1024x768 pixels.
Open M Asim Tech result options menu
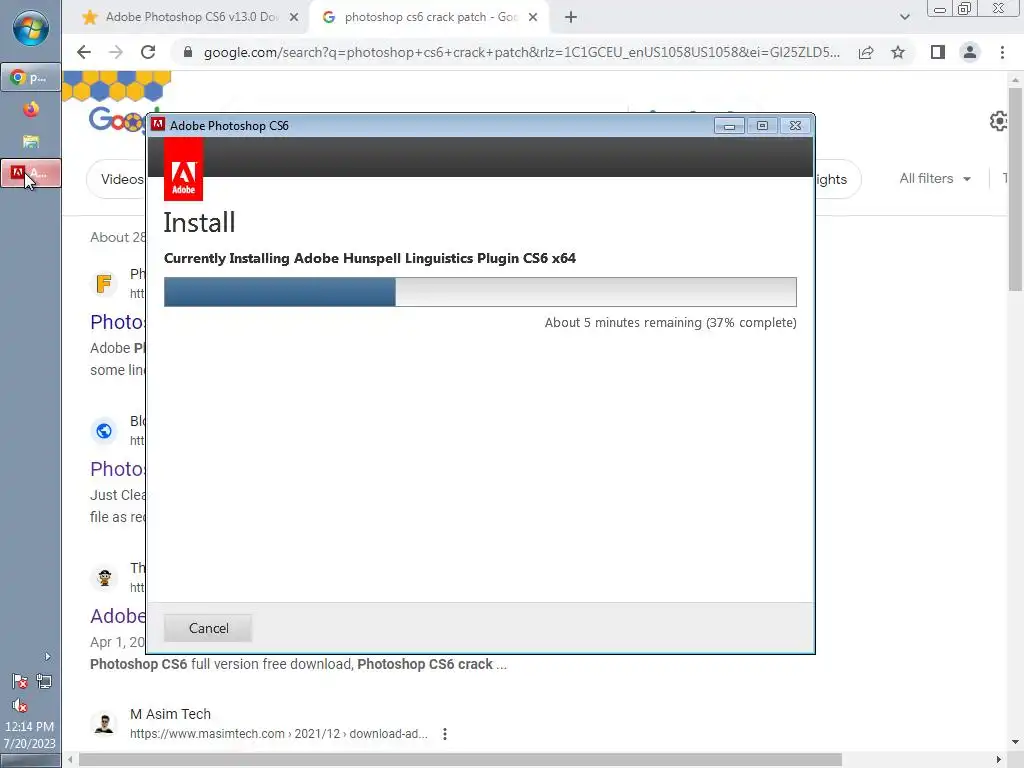445,734
